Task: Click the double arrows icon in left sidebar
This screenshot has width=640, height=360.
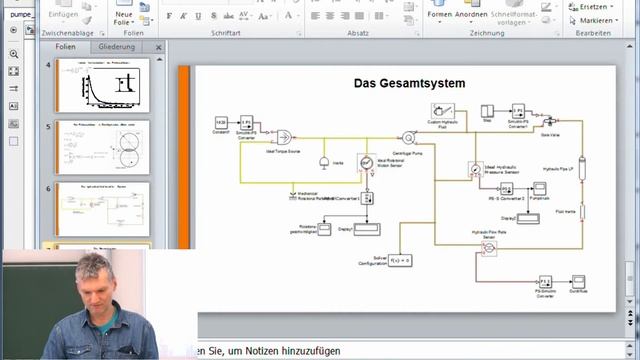Action: click(13, 89)
